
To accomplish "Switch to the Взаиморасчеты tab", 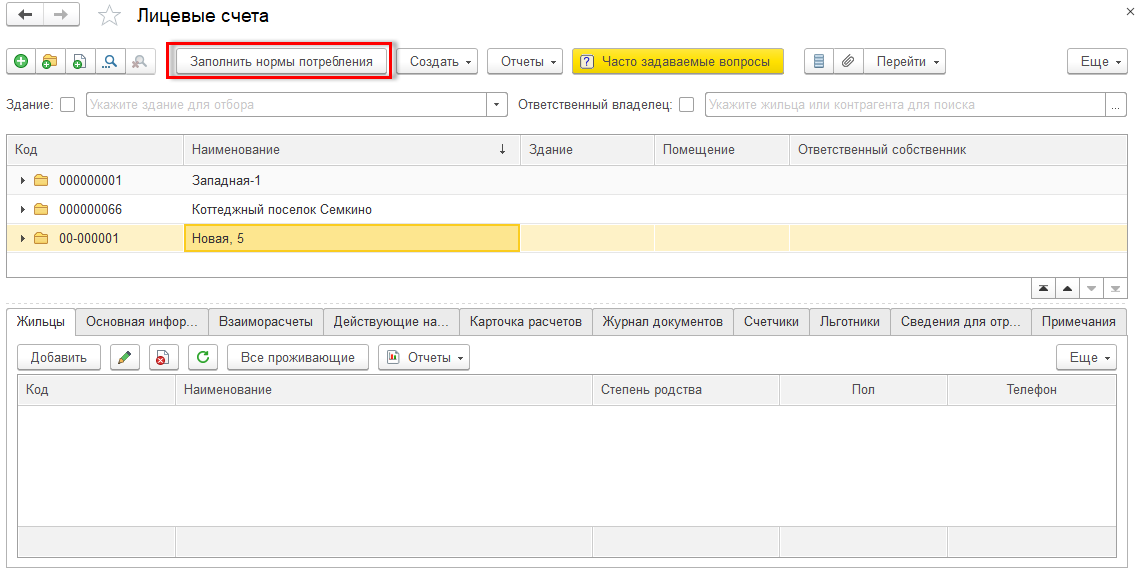I will 265,322.
